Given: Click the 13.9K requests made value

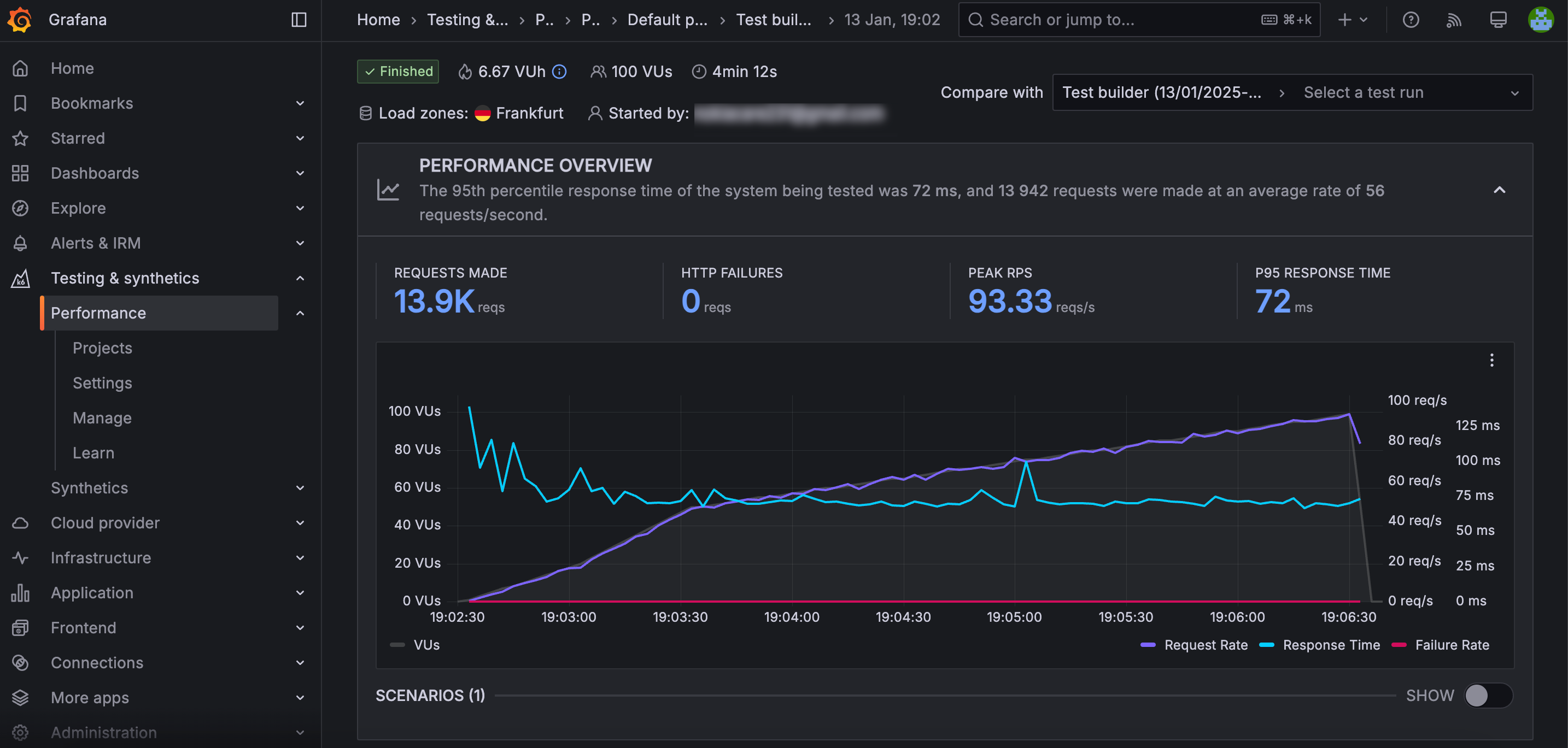Looking at the screenshot, I should pyautogui.click(x=435, y=301).
